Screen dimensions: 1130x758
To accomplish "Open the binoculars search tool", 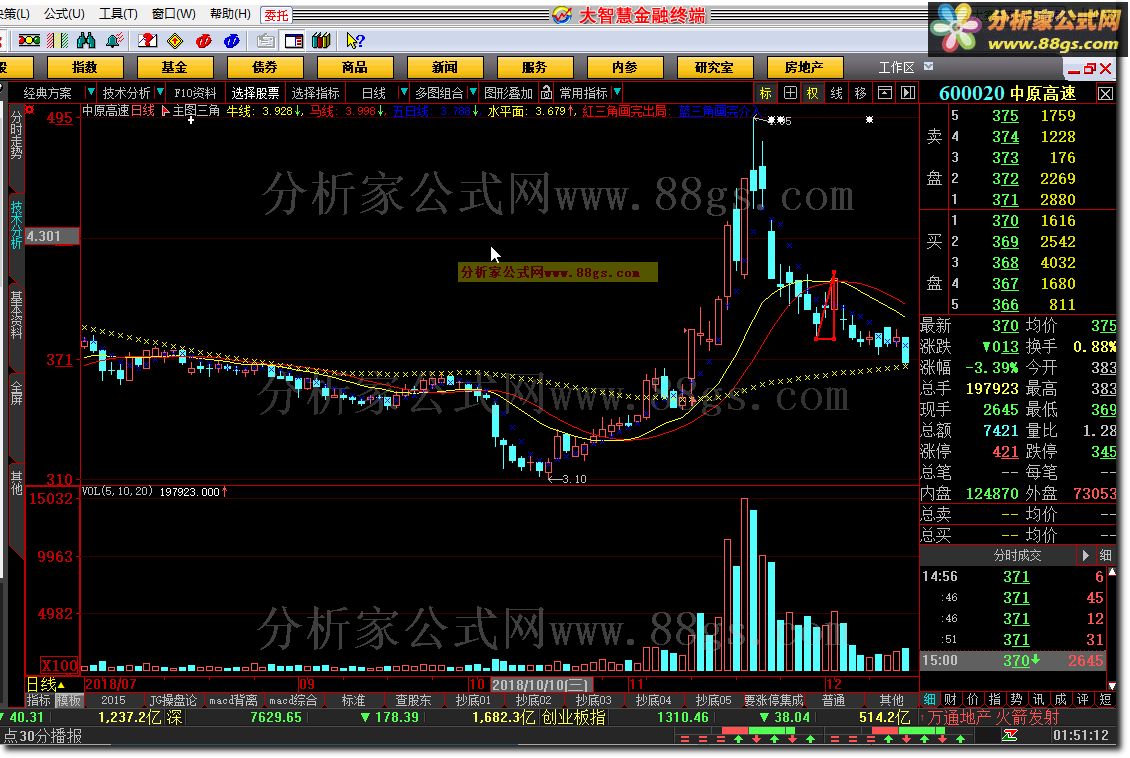I will [86, 40].
